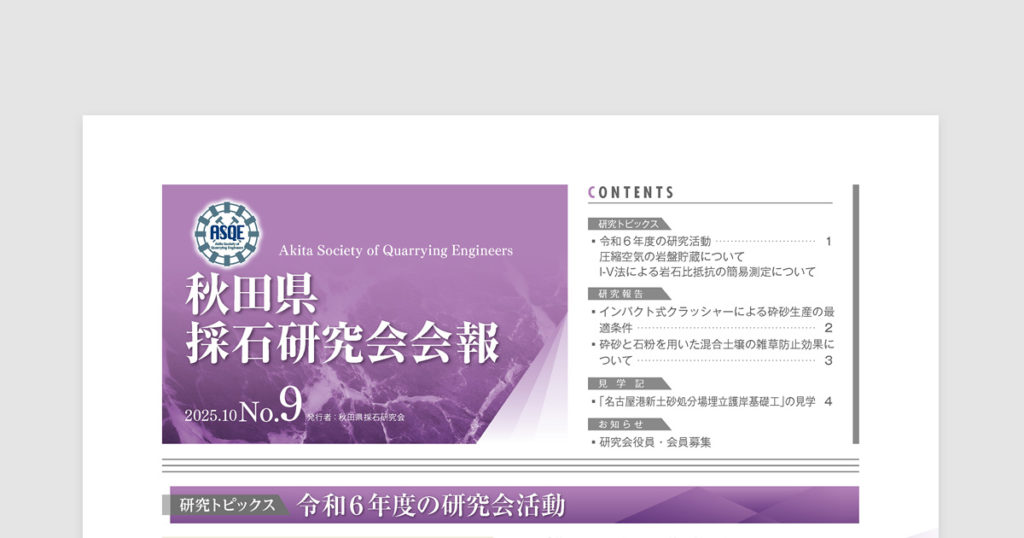Open the 令和6年度の研究活動 contents entry

(x=654, y=241)
